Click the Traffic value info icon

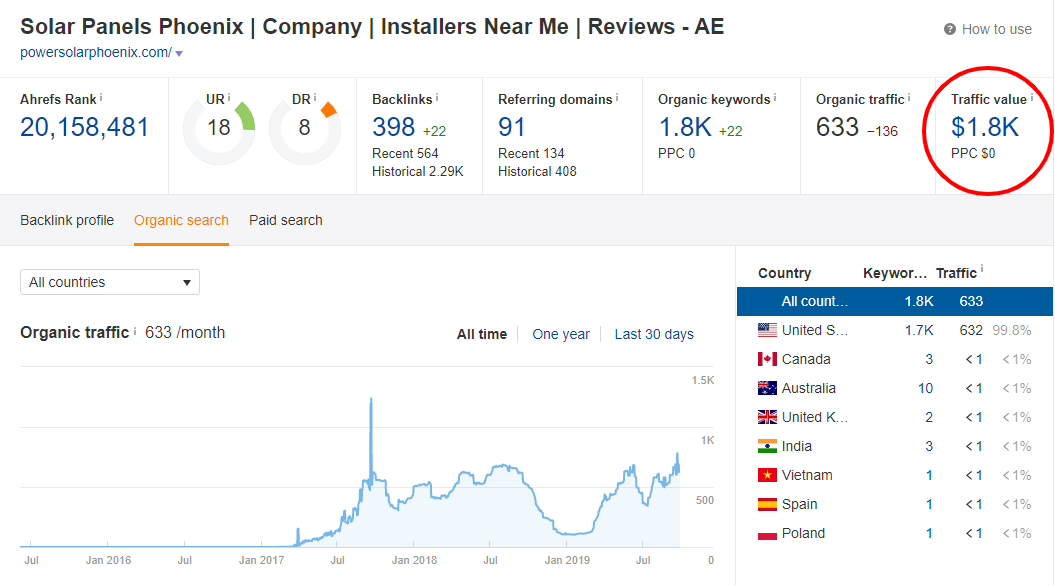[x=1031, y=98]
